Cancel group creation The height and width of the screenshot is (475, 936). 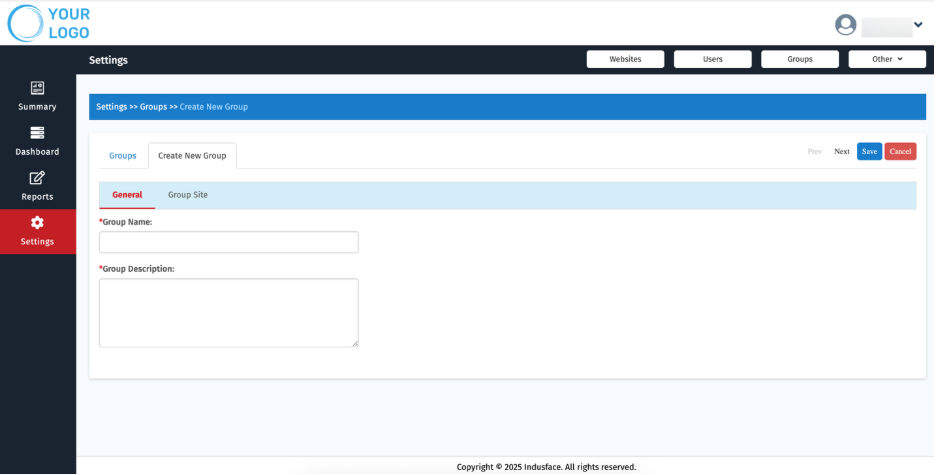click(x=900, y=152)
